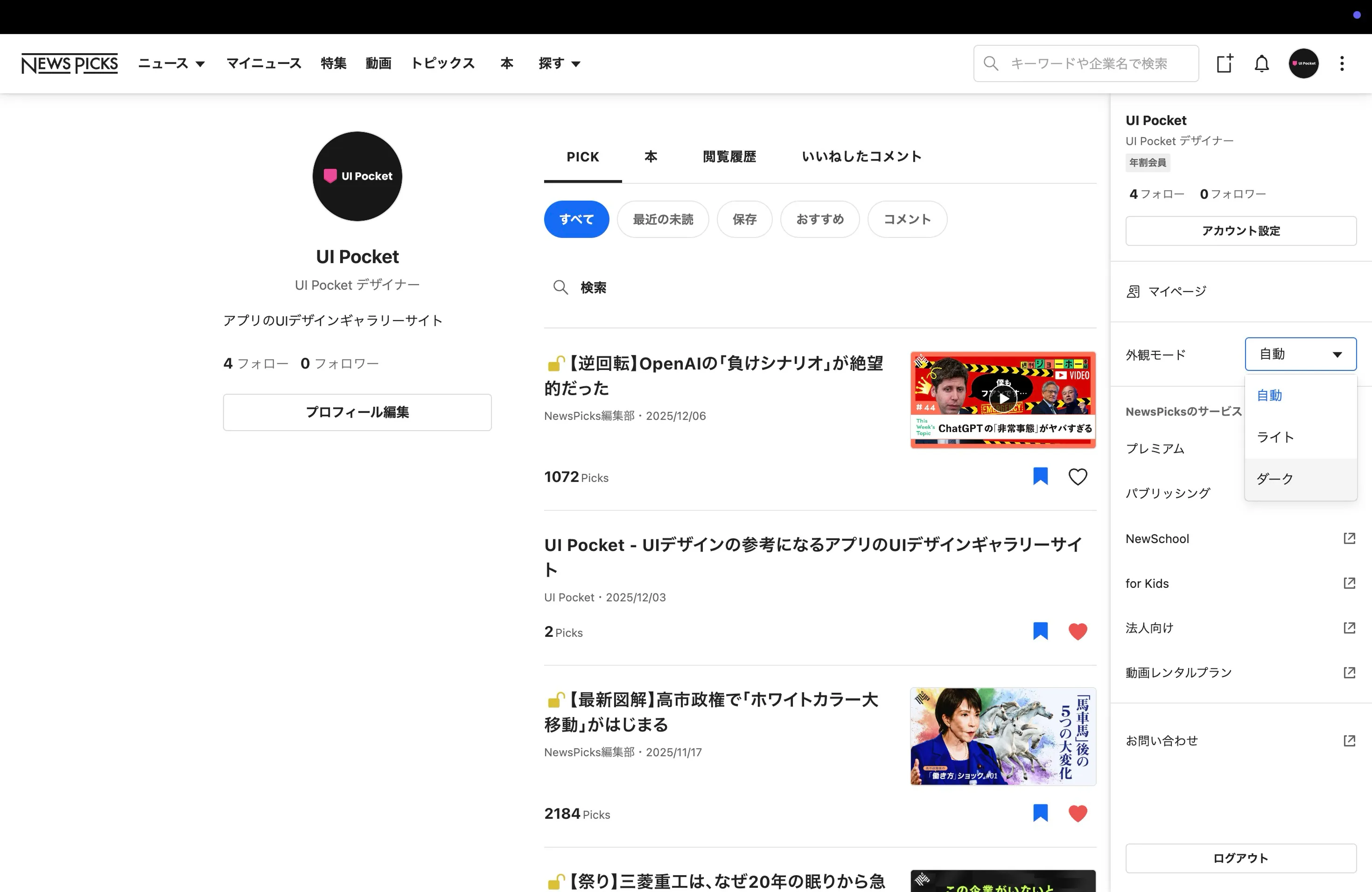Click external link icon next to 法人向け

pos(1349,627)
